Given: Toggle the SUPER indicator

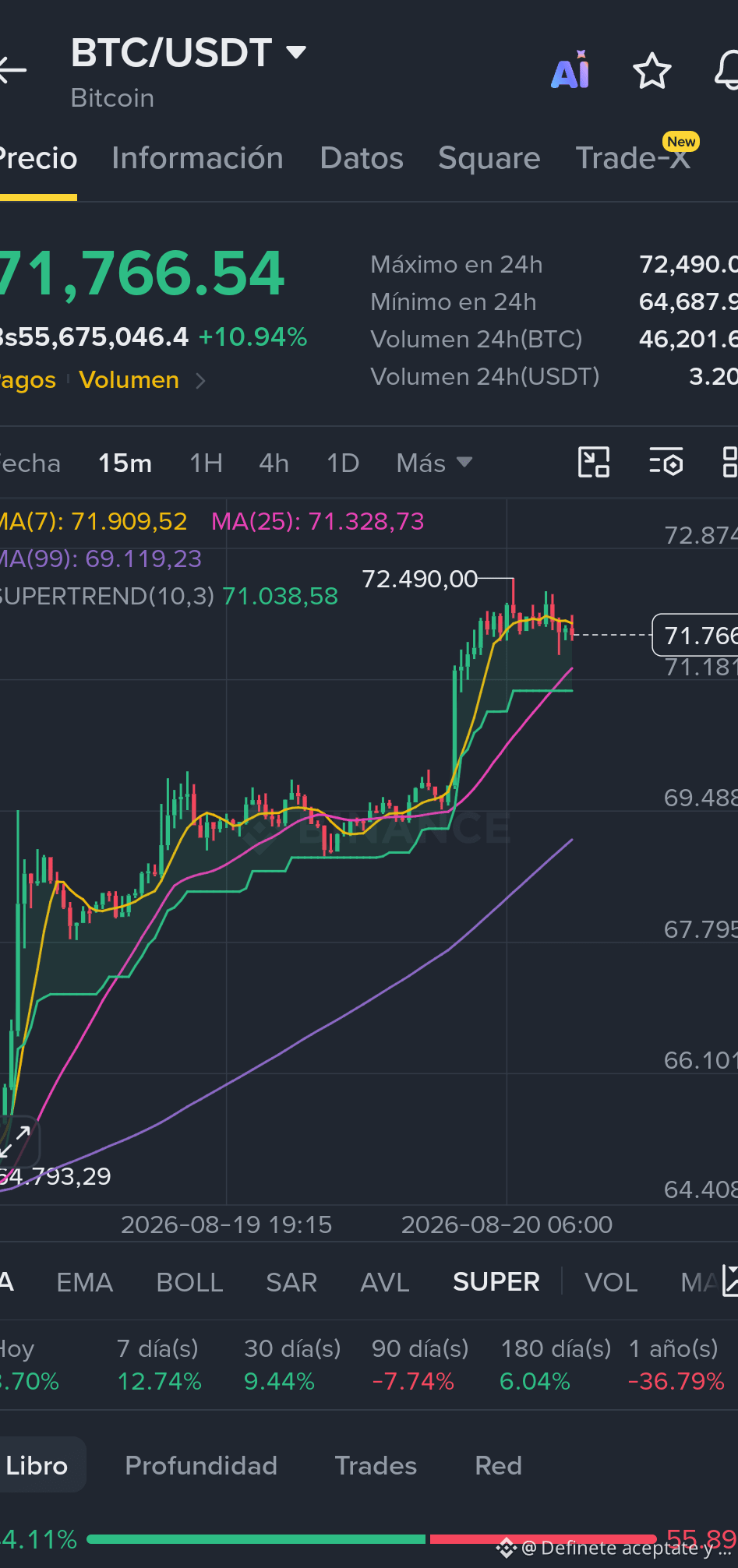Looking at the screenshot, I should click(496, 1282).
